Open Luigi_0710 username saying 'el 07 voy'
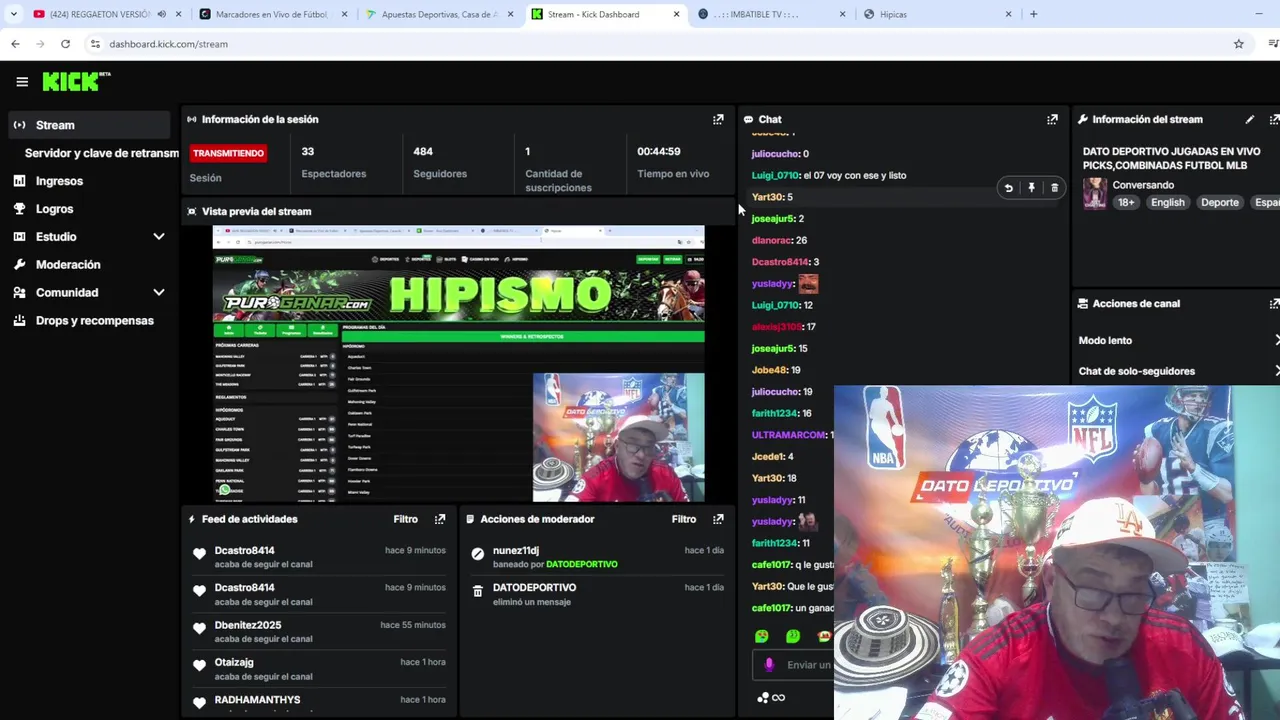The width and height of the screenshot is (1280, 720). pos(775,175)
